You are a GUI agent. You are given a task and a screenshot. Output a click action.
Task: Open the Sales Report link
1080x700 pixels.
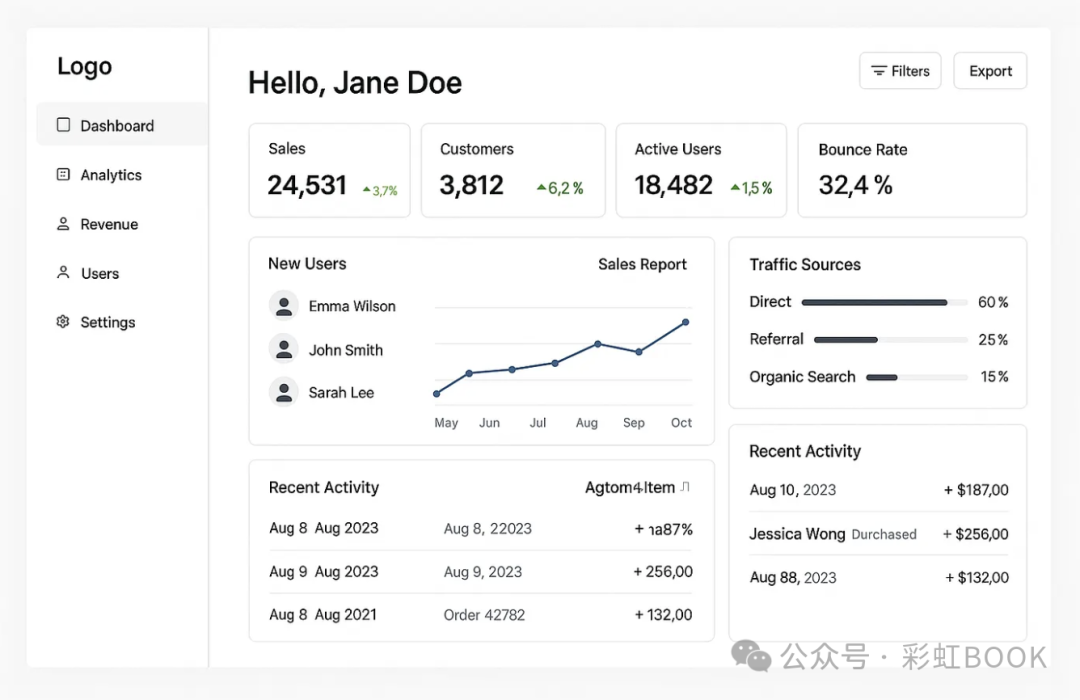pyautogui.click(x=642, y=264)
